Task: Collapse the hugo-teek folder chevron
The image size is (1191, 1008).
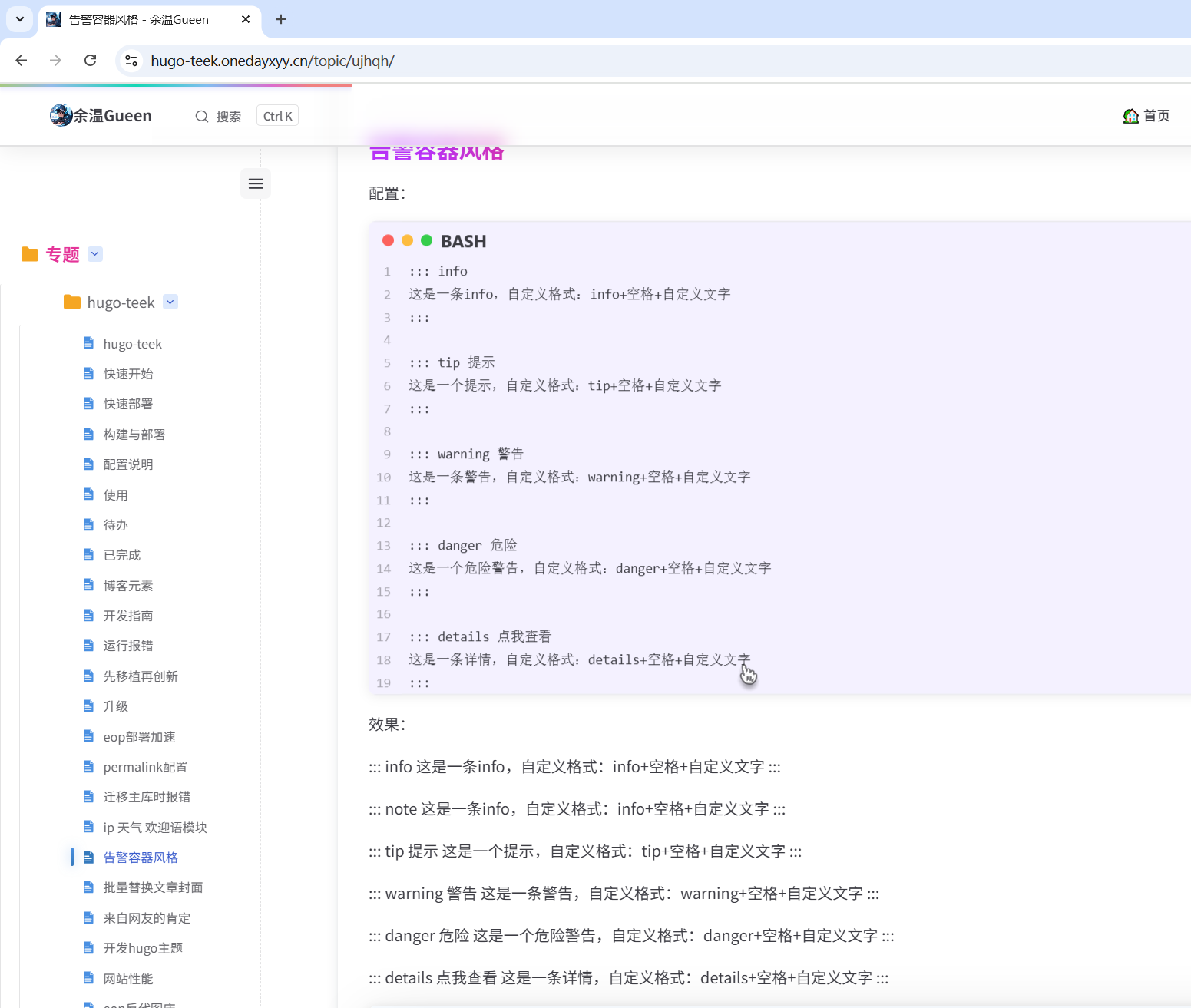Action: click(170, 302)
